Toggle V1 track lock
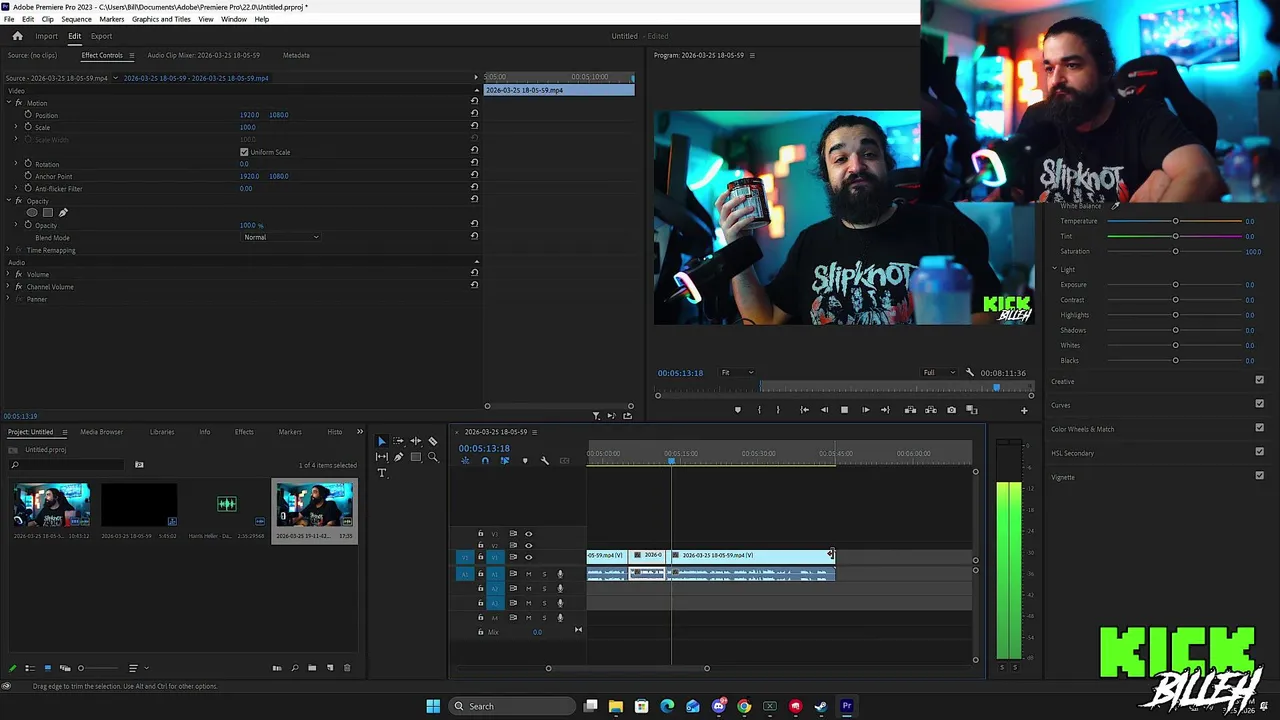This screenshot has height=720, width=1280. tap(480, 557)
